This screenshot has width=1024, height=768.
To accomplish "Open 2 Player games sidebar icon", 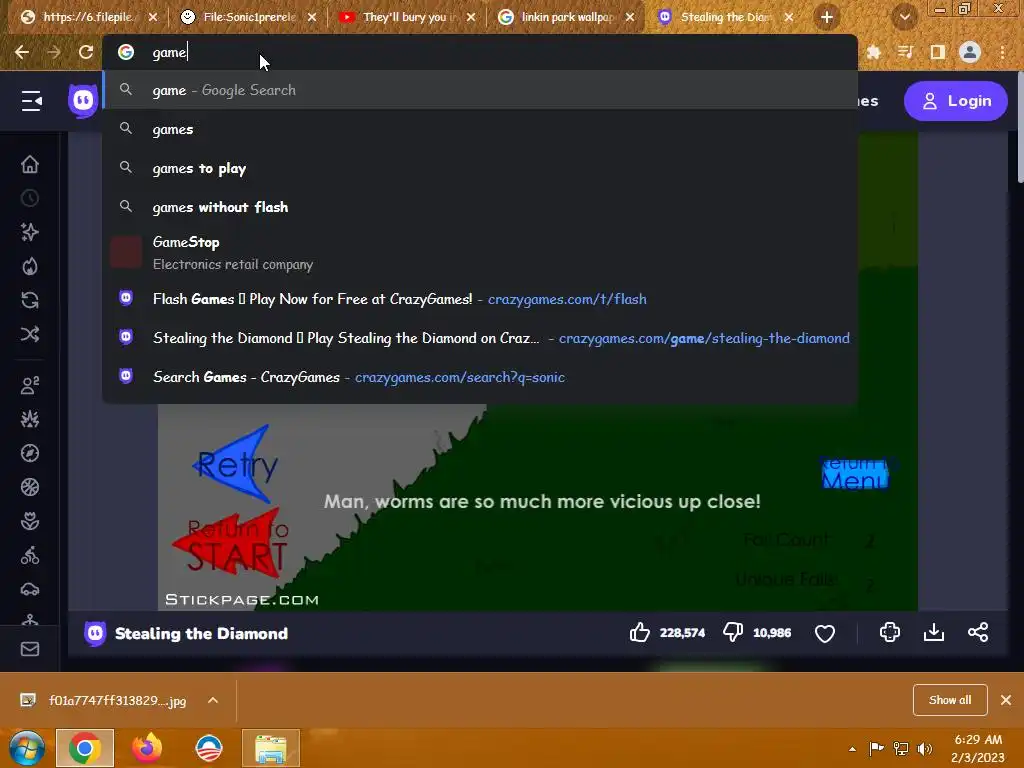I will coord(29,385).
